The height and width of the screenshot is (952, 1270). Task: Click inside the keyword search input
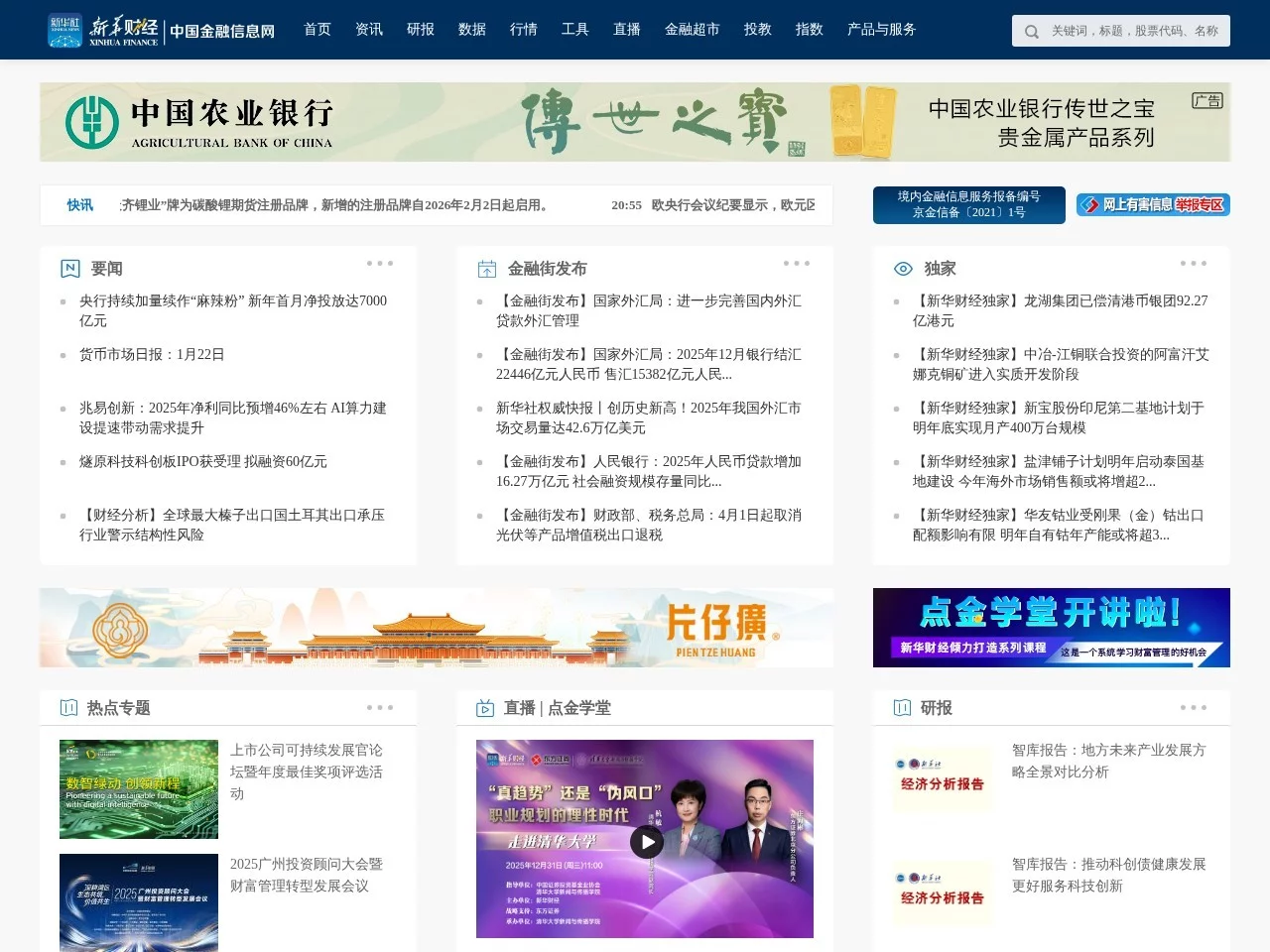coord(1131,31)
